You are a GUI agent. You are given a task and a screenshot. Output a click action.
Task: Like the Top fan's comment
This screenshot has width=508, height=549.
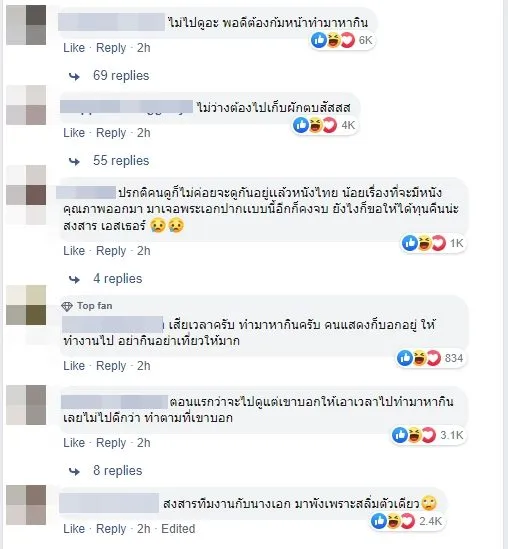click(x=74, y=366)
